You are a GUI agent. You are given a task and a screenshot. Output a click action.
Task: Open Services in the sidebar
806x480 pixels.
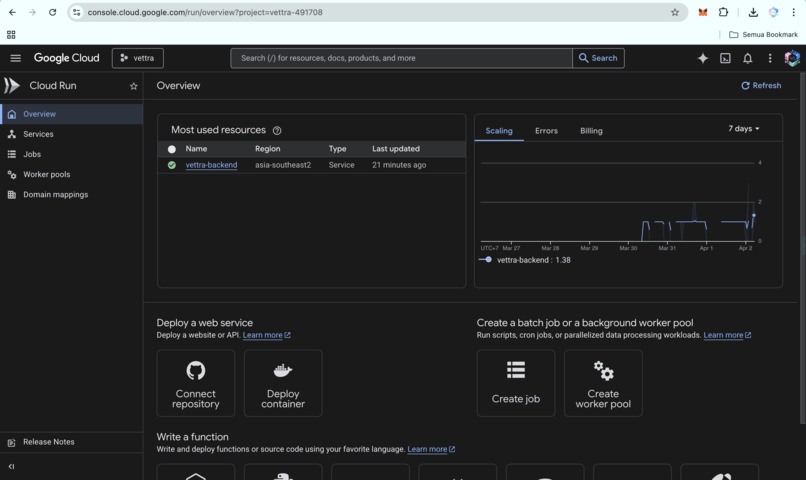(x=71, y=134)
